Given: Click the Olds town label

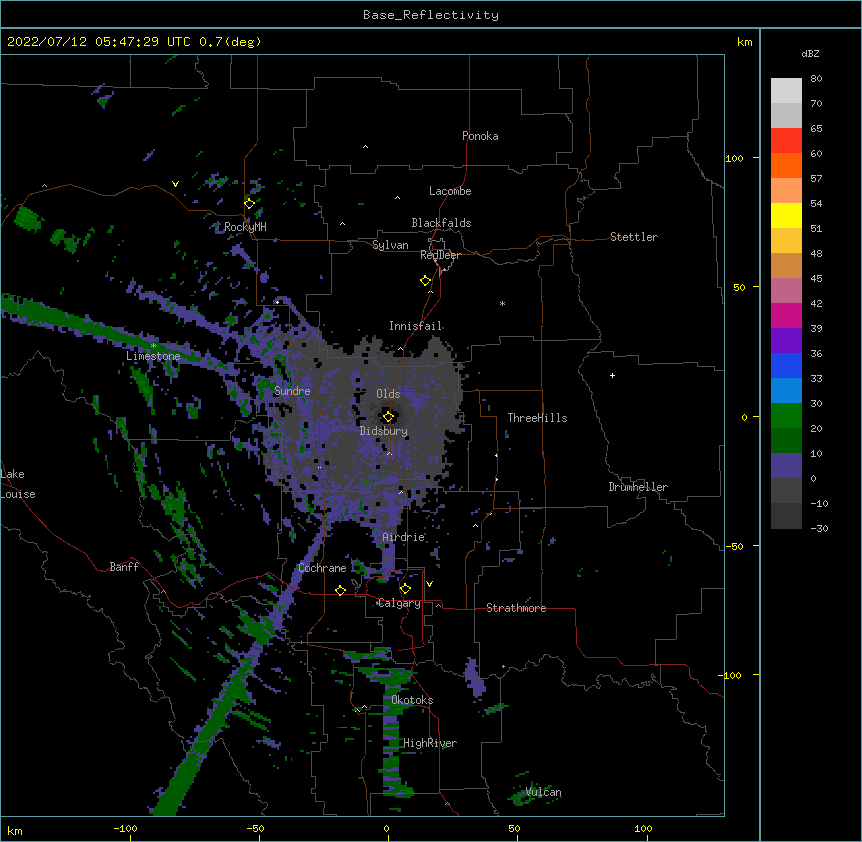Looking at the screenshot, I should (388, 394).
